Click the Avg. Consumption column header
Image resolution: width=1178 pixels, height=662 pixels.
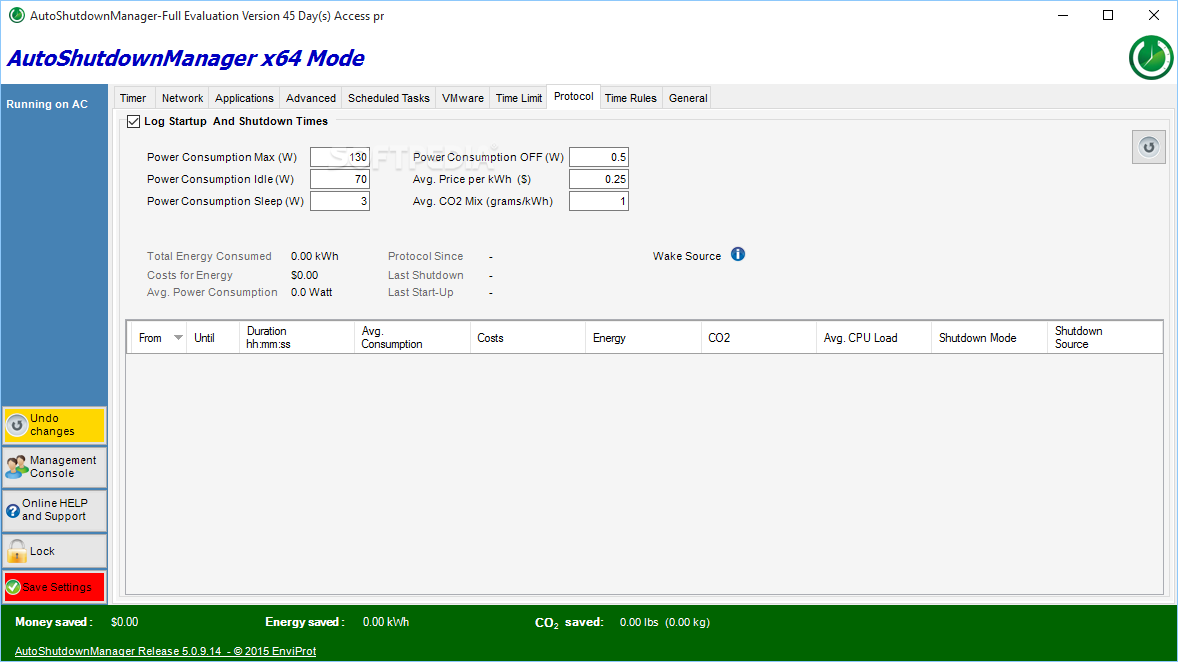pos(412,337)
